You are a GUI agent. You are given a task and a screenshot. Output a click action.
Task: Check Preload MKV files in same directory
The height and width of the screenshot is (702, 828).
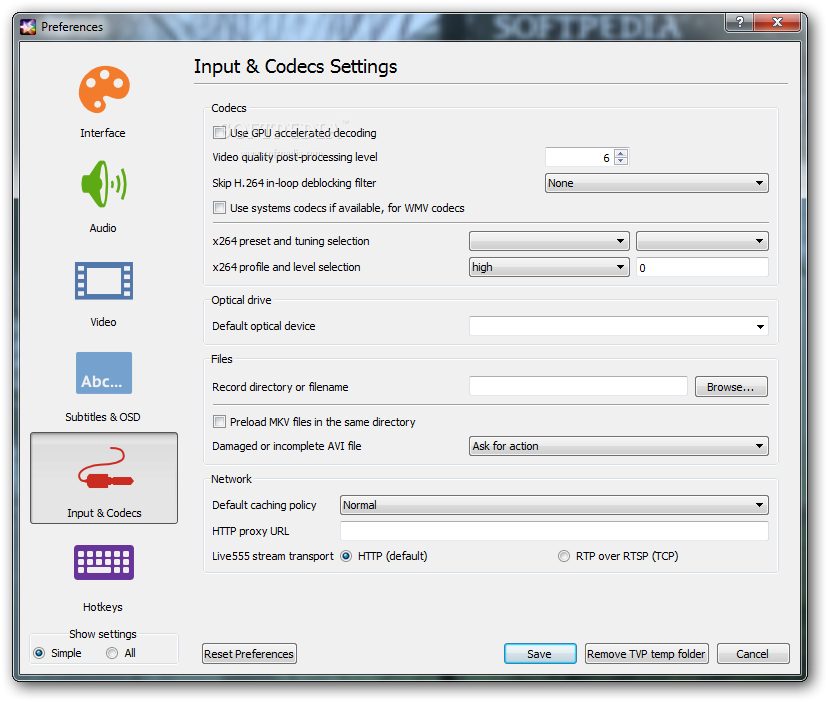pyautogui.click(x=219, y=422)
